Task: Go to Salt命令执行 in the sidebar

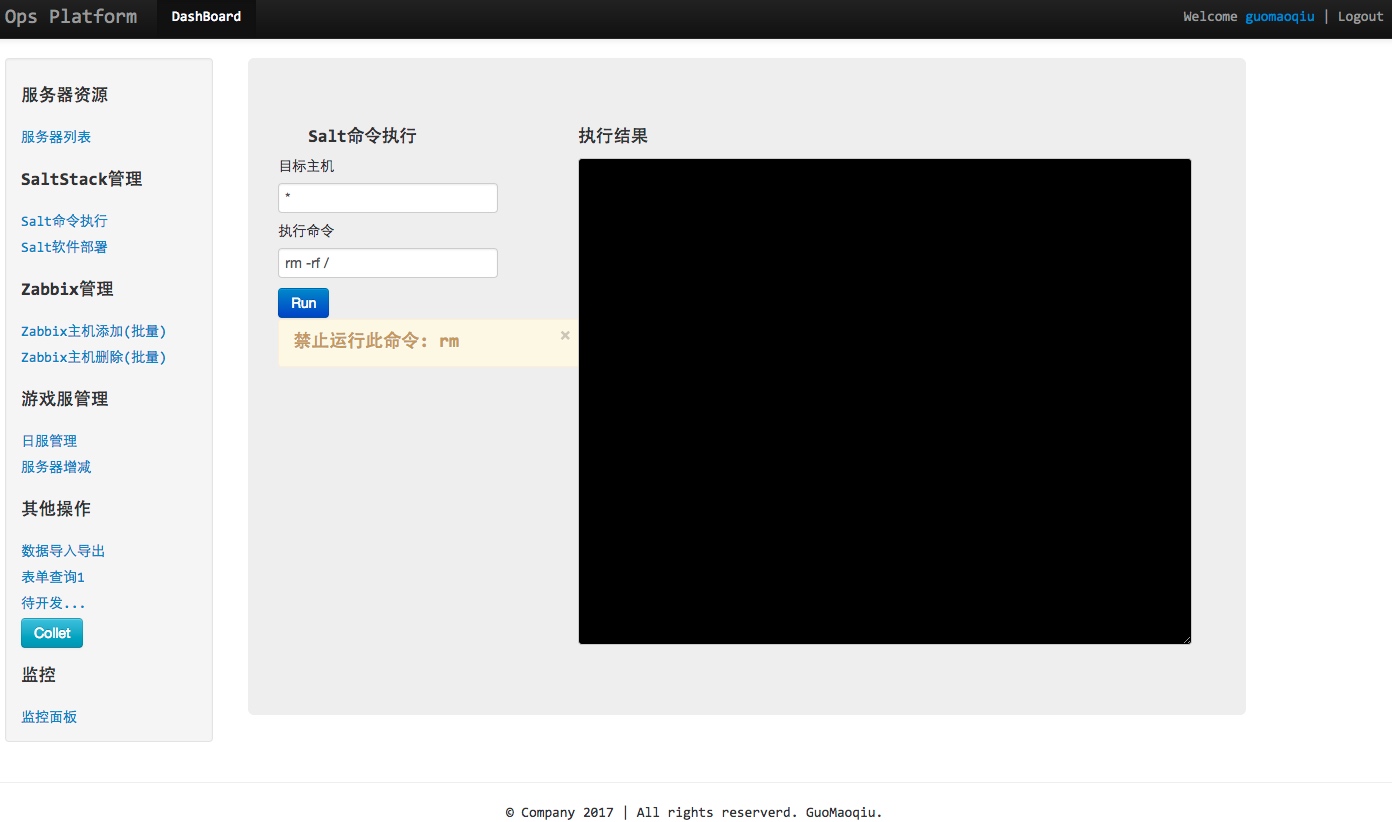Action: [x=64, y=221]
